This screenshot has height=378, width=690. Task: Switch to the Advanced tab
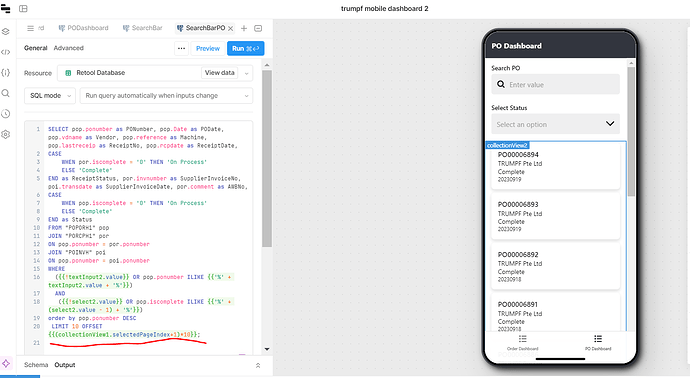(68, 48)
